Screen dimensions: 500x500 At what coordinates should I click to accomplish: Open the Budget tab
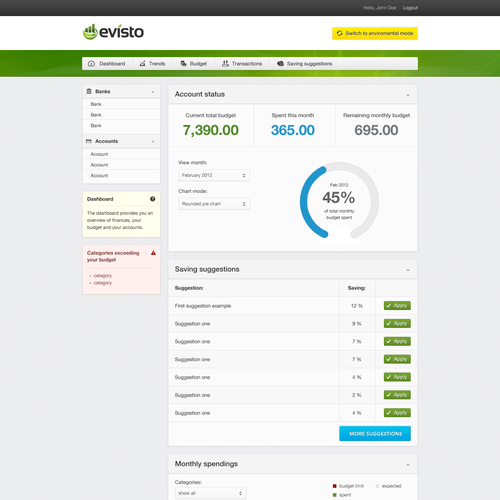point(194,64)
